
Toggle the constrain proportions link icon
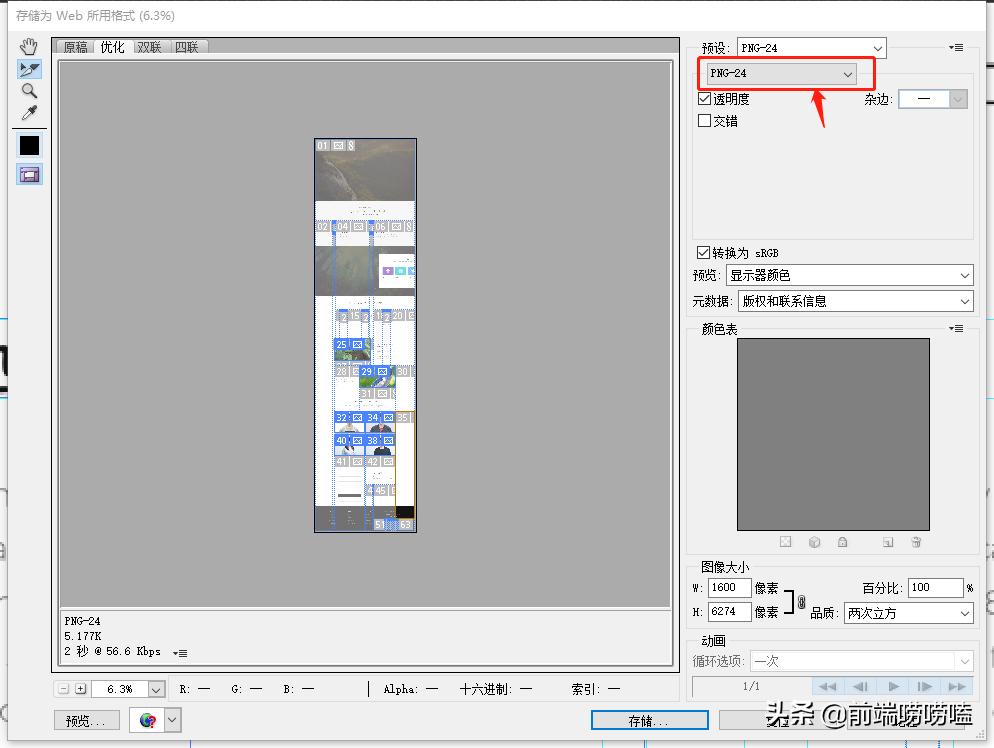point(801,602)
